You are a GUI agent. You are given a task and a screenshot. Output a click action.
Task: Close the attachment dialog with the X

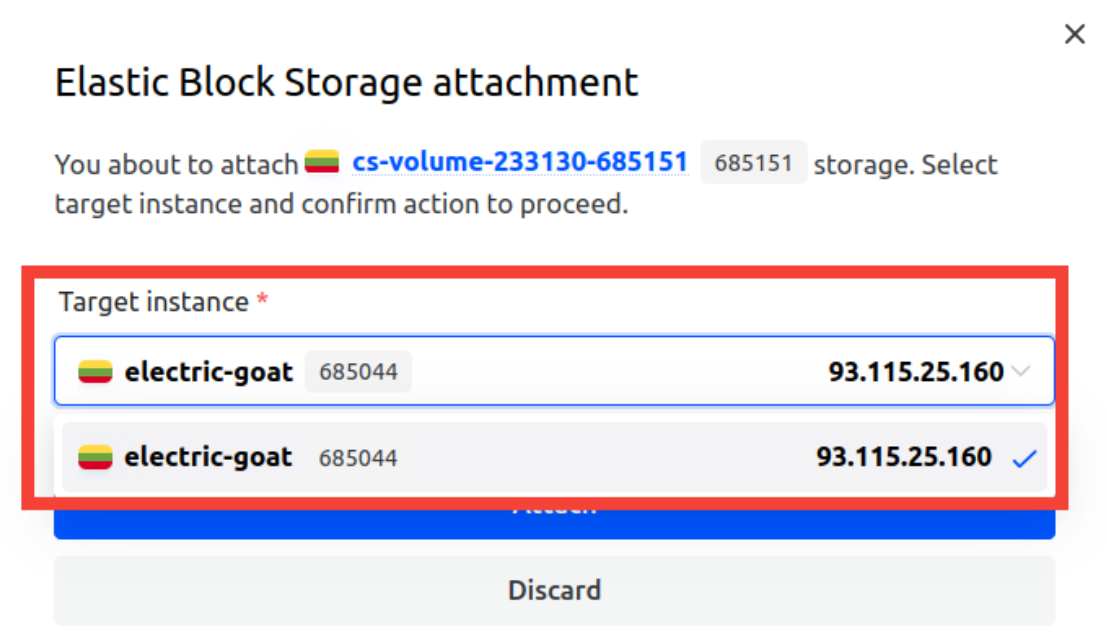pos(1075,35)
